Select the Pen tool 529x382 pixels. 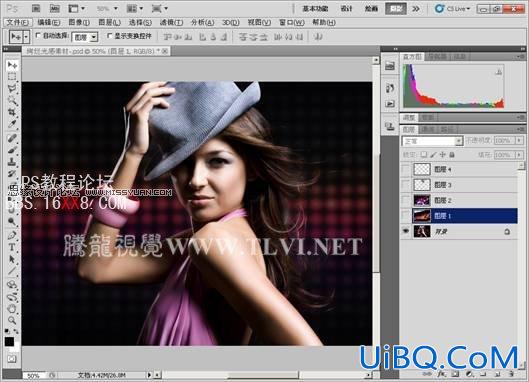tap(12, 235)
